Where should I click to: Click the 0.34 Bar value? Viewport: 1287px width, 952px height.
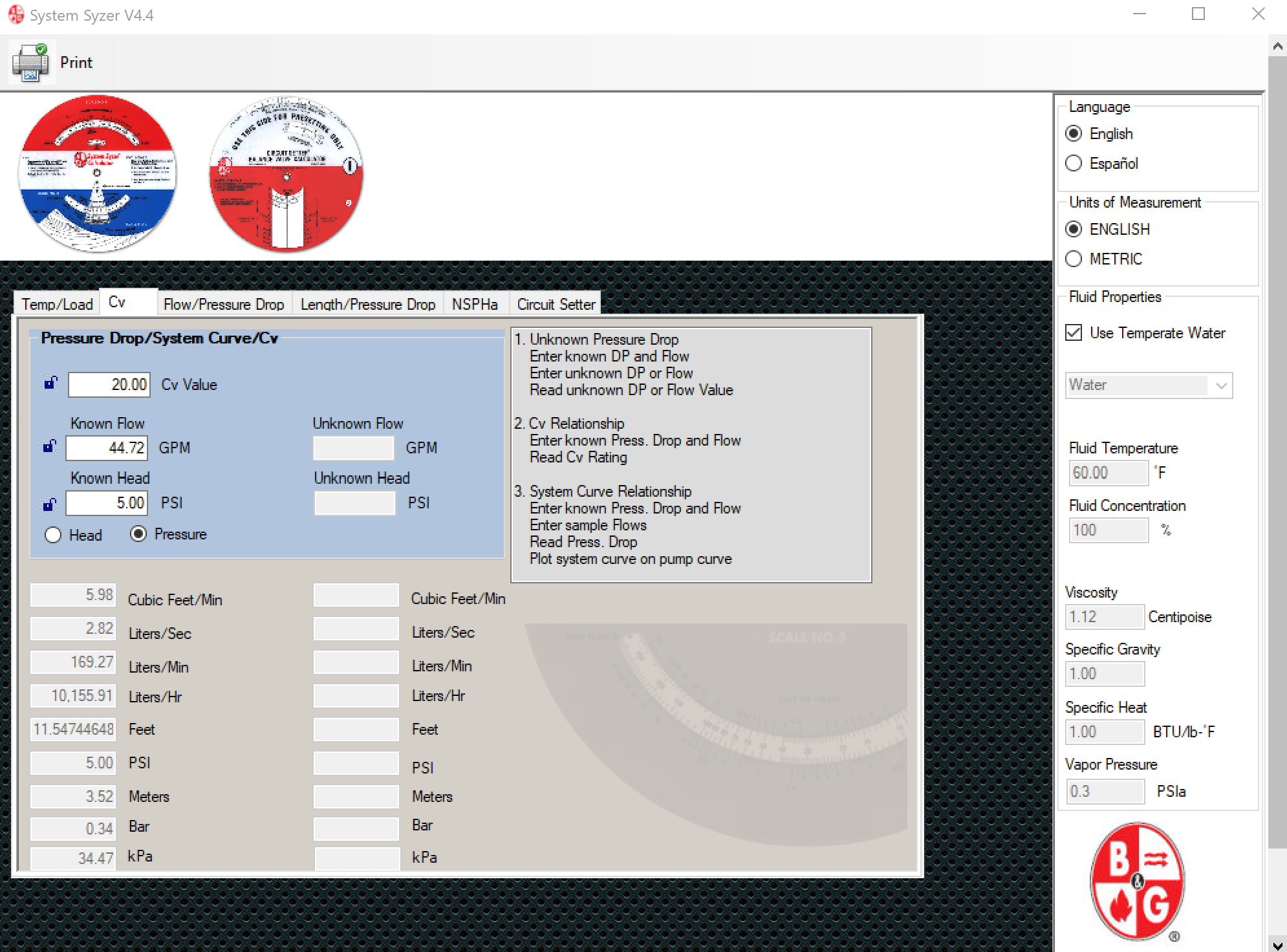(x=73, y=829)
